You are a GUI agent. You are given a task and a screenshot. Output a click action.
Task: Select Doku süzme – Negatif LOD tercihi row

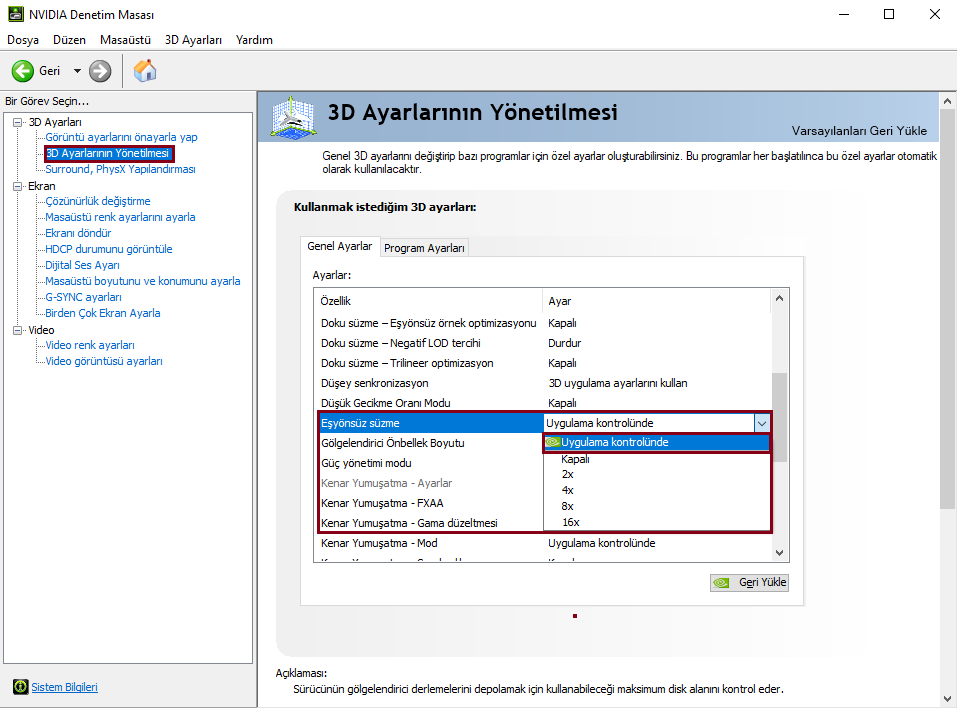point(543,343)
